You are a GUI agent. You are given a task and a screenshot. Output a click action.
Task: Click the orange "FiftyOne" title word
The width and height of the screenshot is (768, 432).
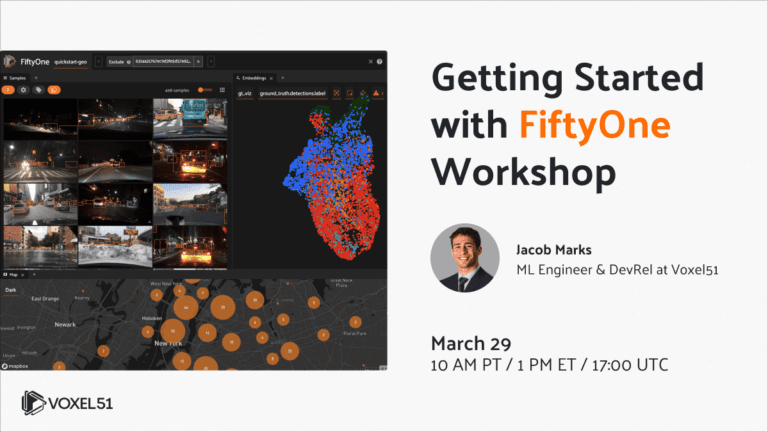[595, 125]
